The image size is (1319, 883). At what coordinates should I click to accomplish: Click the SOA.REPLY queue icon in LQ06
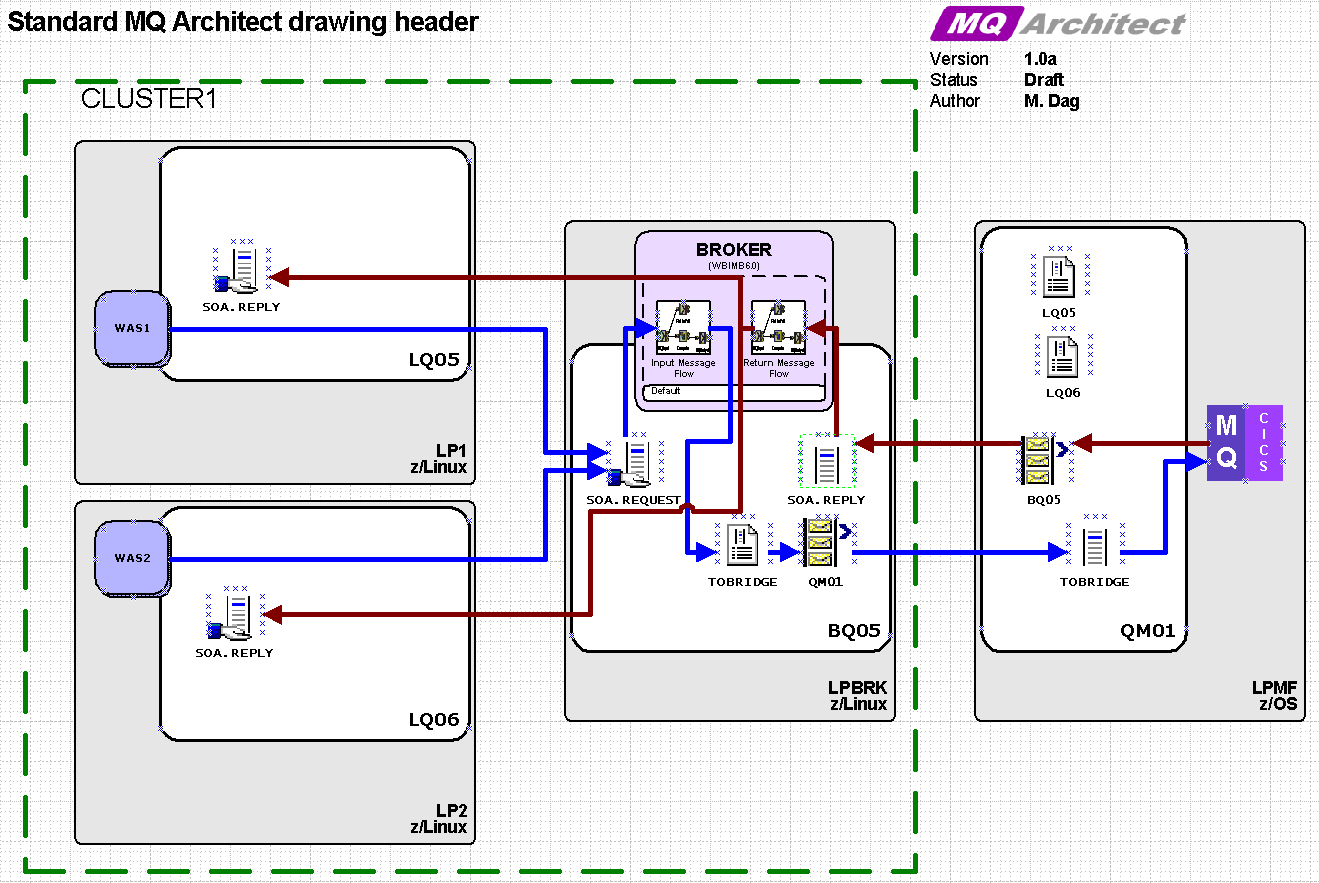(x=236, y=617)
